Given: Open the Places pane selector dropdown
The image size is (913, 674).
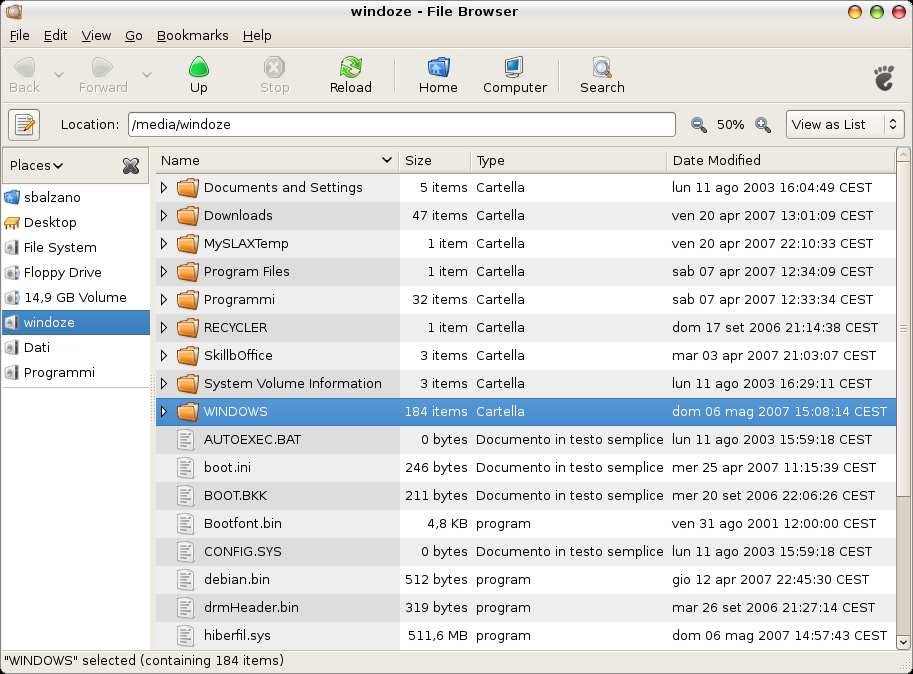Looking at the screenshot, I should (x=36, y=166).
